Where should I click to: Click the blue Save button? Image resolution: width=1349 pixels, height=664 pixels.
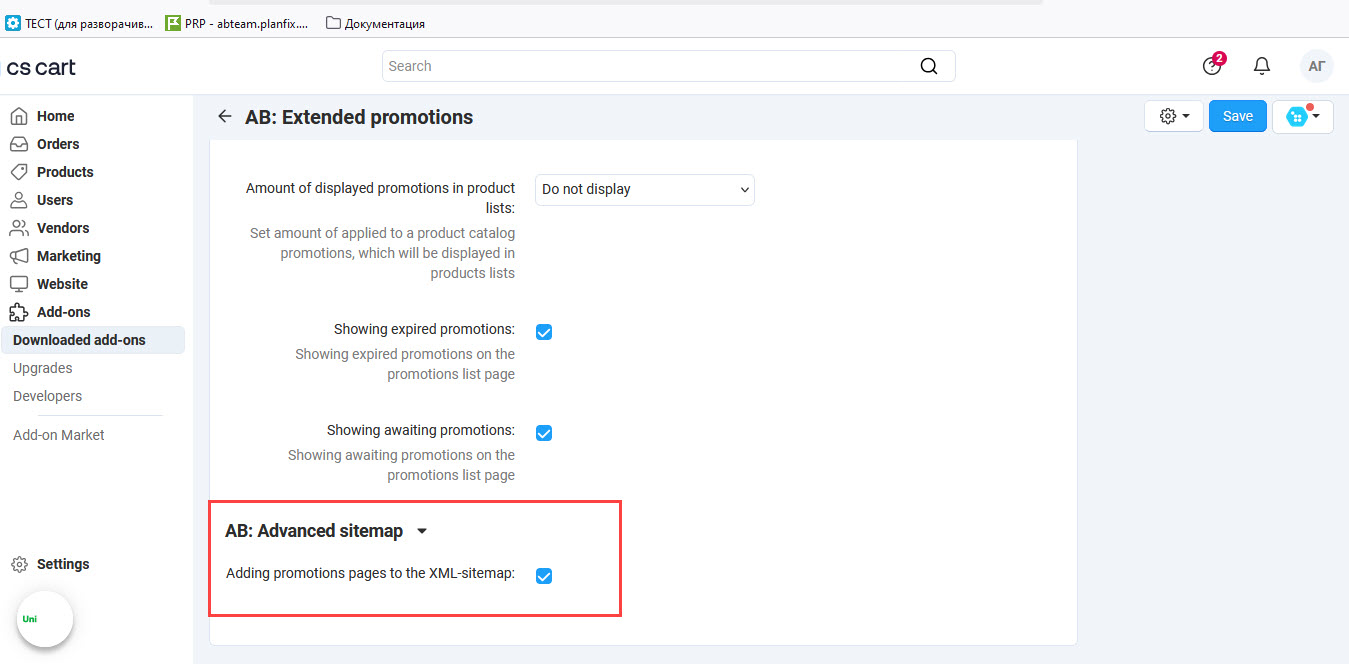pyautogui.click(x=1237, y=116)
